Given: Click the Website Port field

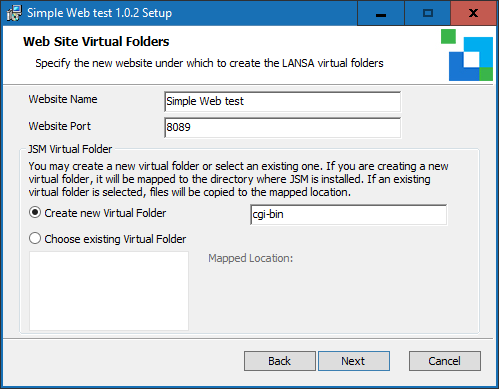Looking at the screenshot, I should pos(283,127).
